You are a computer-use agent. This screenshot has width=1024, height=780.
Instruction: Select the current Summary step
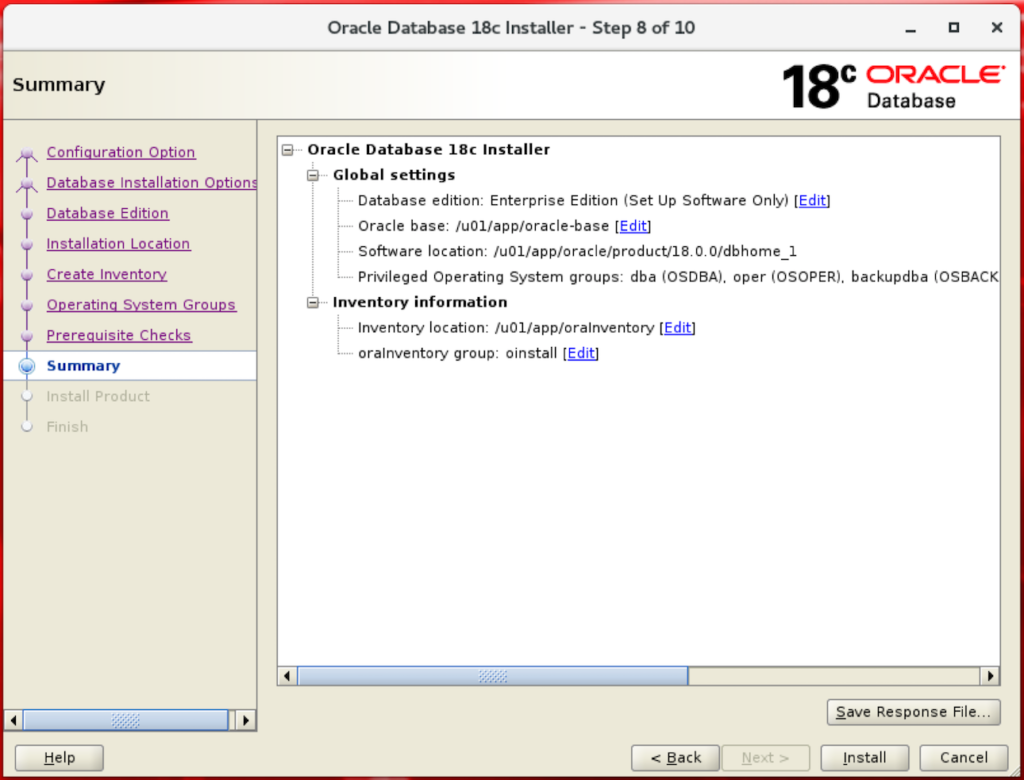[84, 366]
